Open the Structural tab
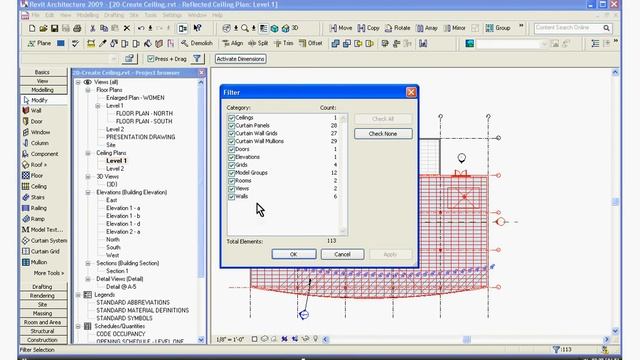 (x=43, y=331)
